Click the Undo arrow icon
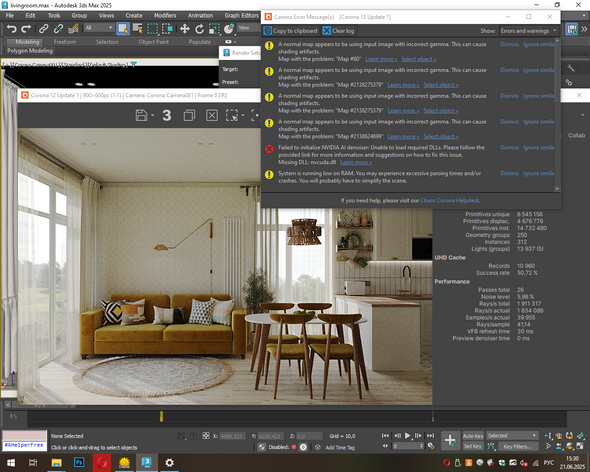The width and height of the screenshot is (590, 472). [x=12, y=29]
